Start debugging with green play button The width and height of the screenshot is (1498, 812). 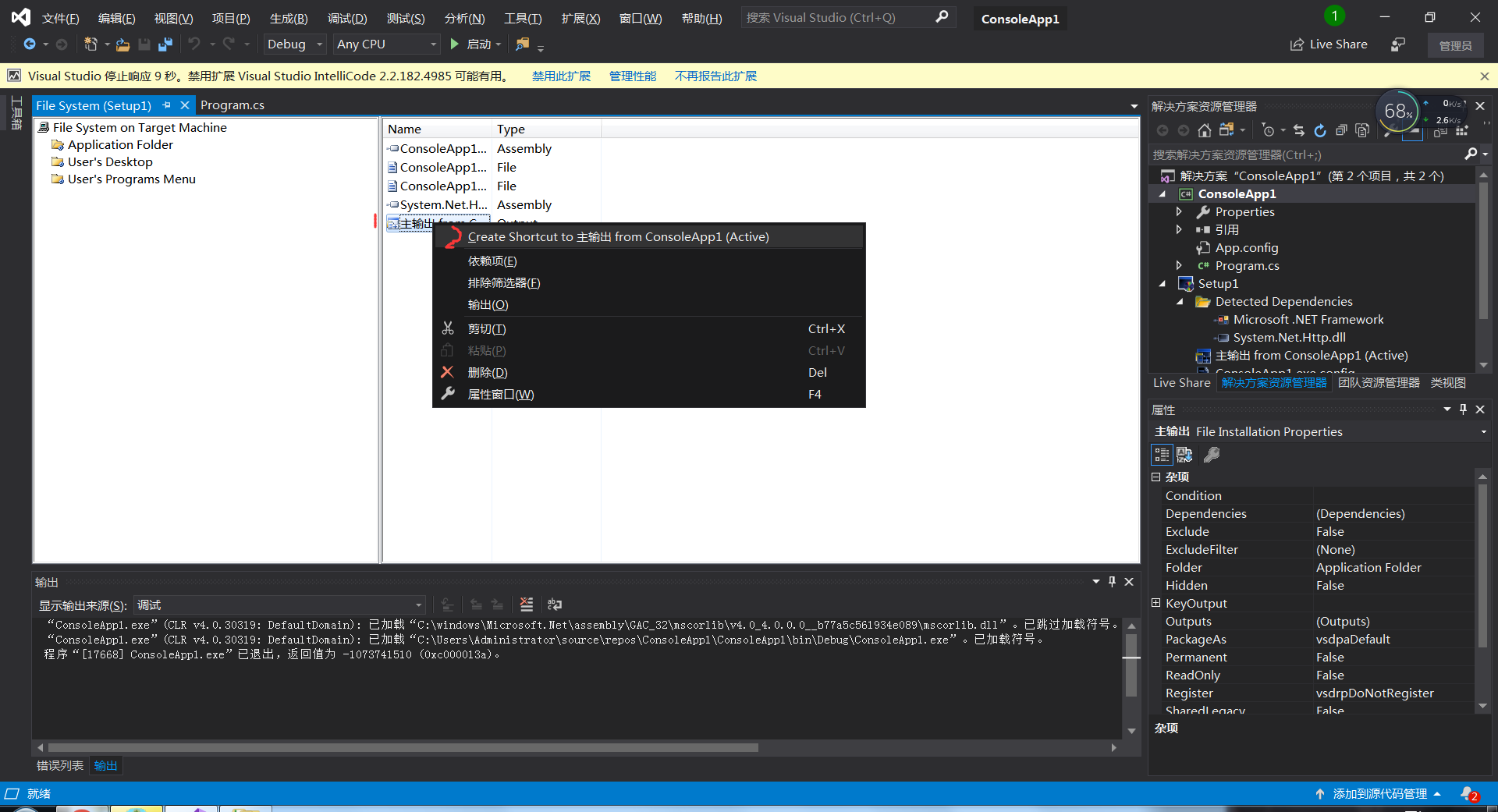click(x=455, y=44)
